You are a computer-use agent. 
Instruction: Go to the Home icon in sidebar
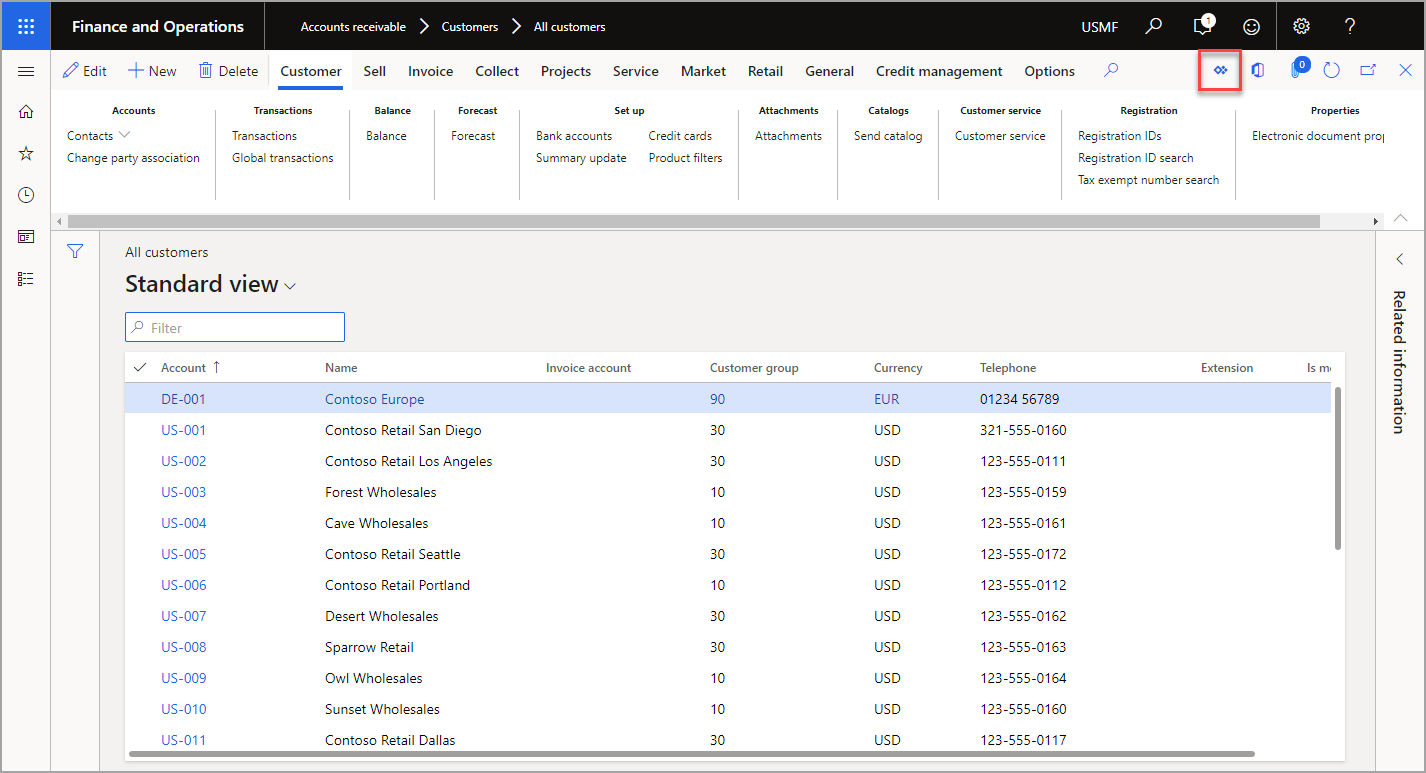click(x=26, y=112)
